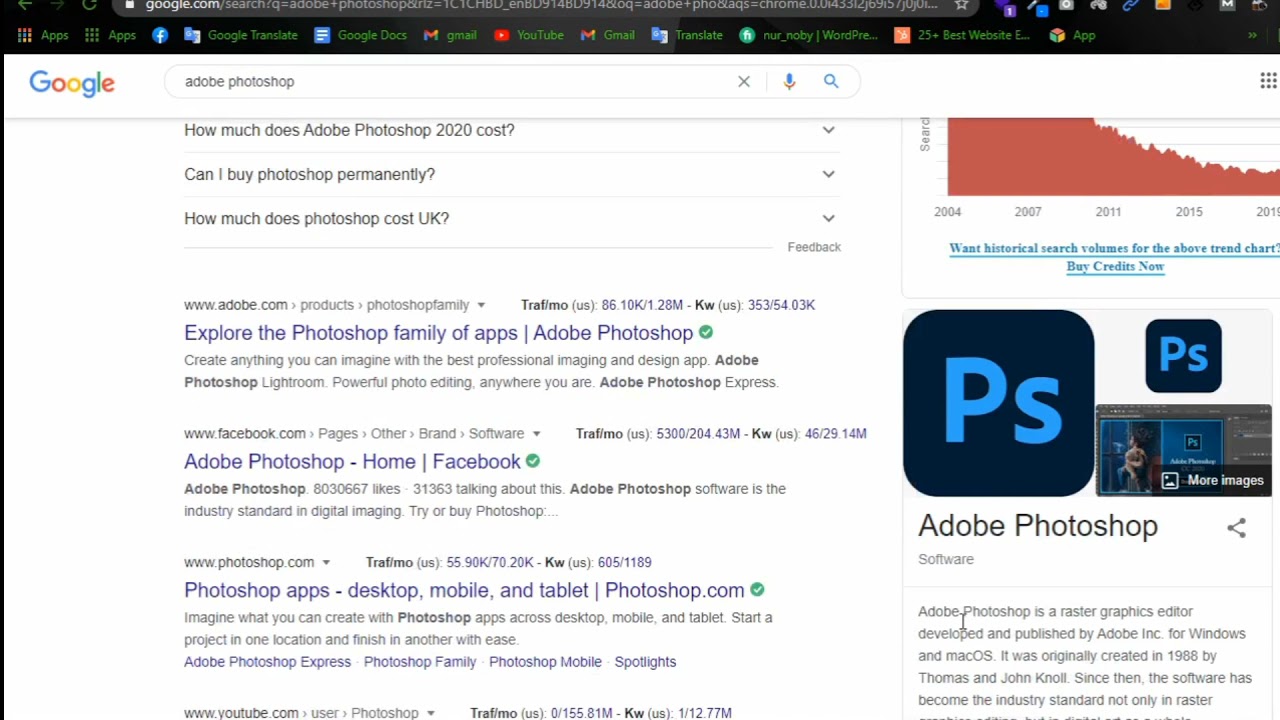Clear the search box with the X
Screen dimensions: 1280x720
tap(744, 82)
